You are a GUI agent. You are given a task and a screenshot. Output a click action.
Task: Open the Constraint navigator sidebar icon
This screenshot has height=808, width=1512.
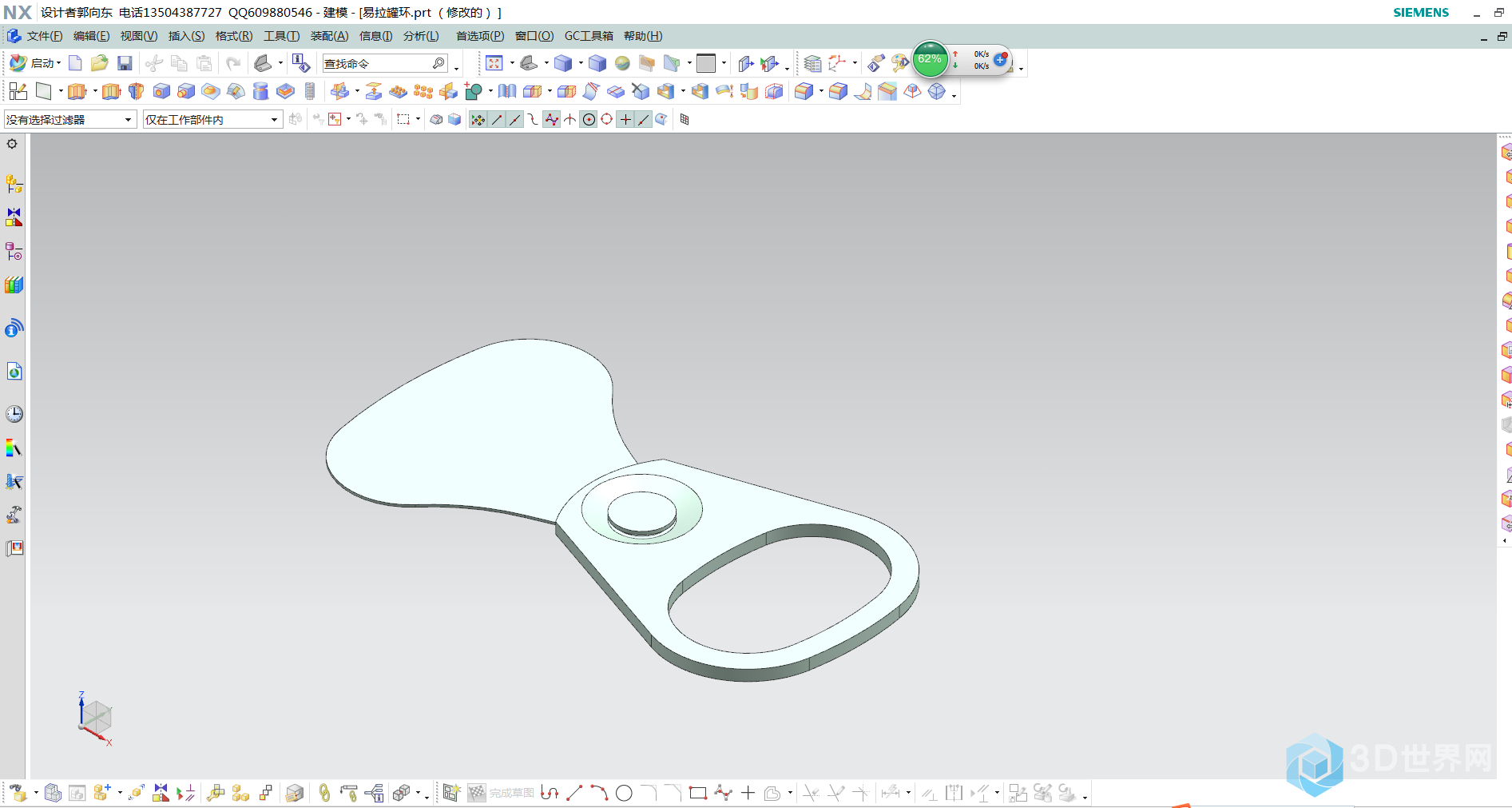click(x=14, y=217)
